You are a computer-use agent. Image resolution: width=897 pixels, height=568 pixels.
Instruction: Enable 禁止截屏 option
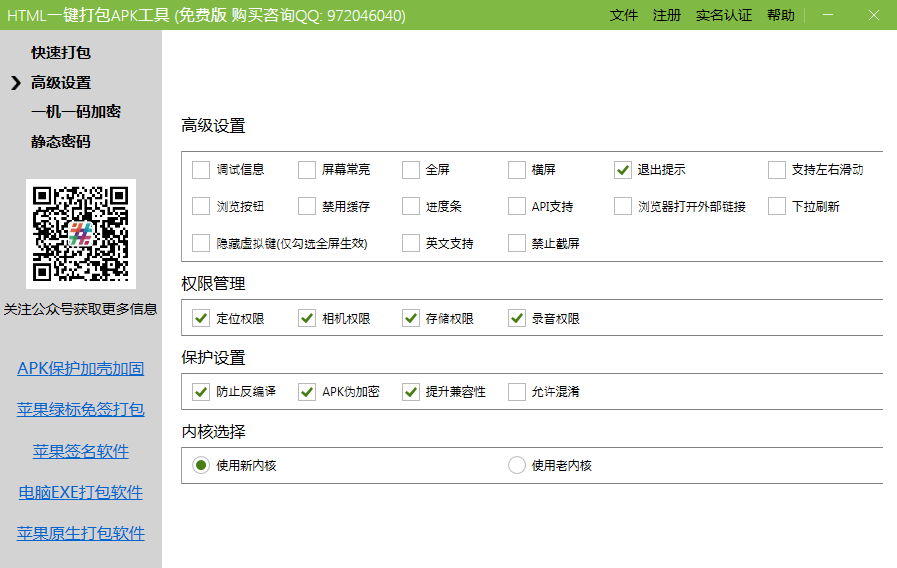point(517,243)
